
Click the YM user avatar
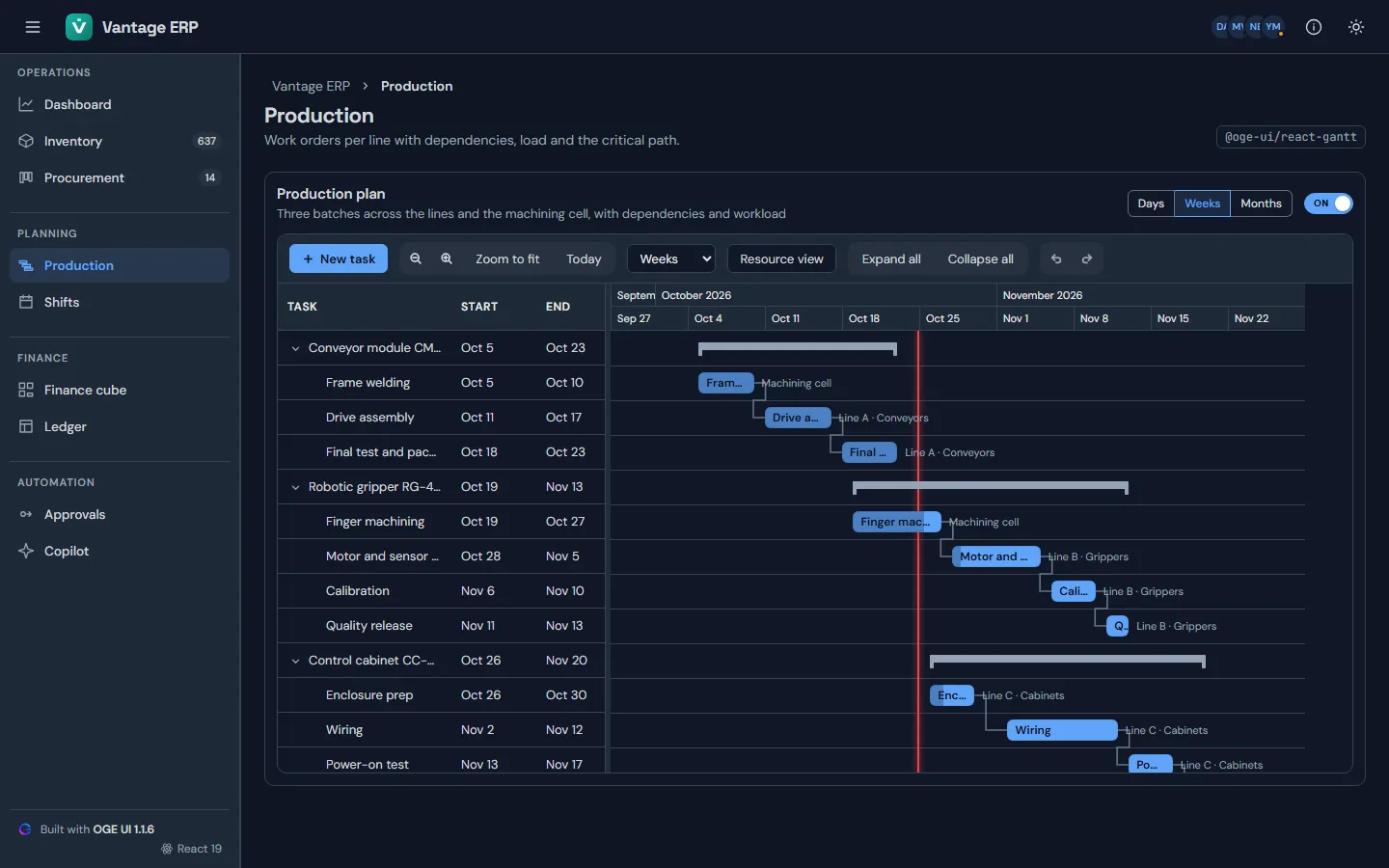1273,27
